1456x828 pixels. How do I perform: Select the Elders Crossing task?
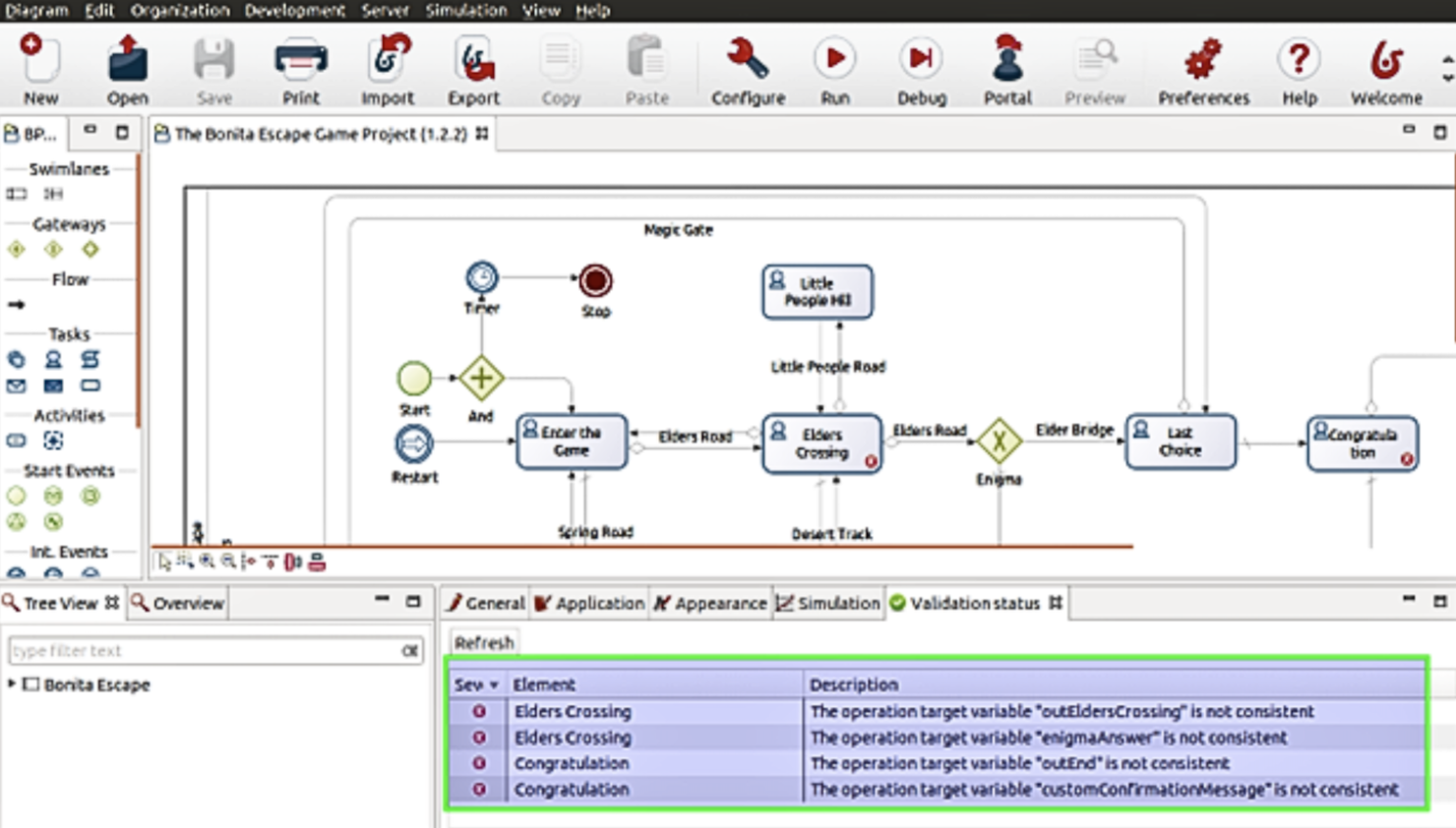pos(821,444)
